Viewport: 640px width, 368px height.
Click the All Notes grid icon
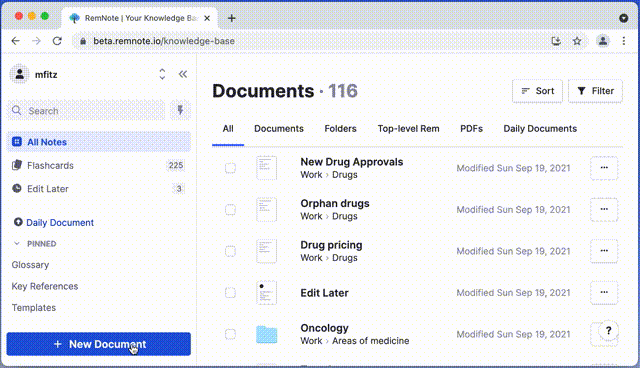click(17, 142)
